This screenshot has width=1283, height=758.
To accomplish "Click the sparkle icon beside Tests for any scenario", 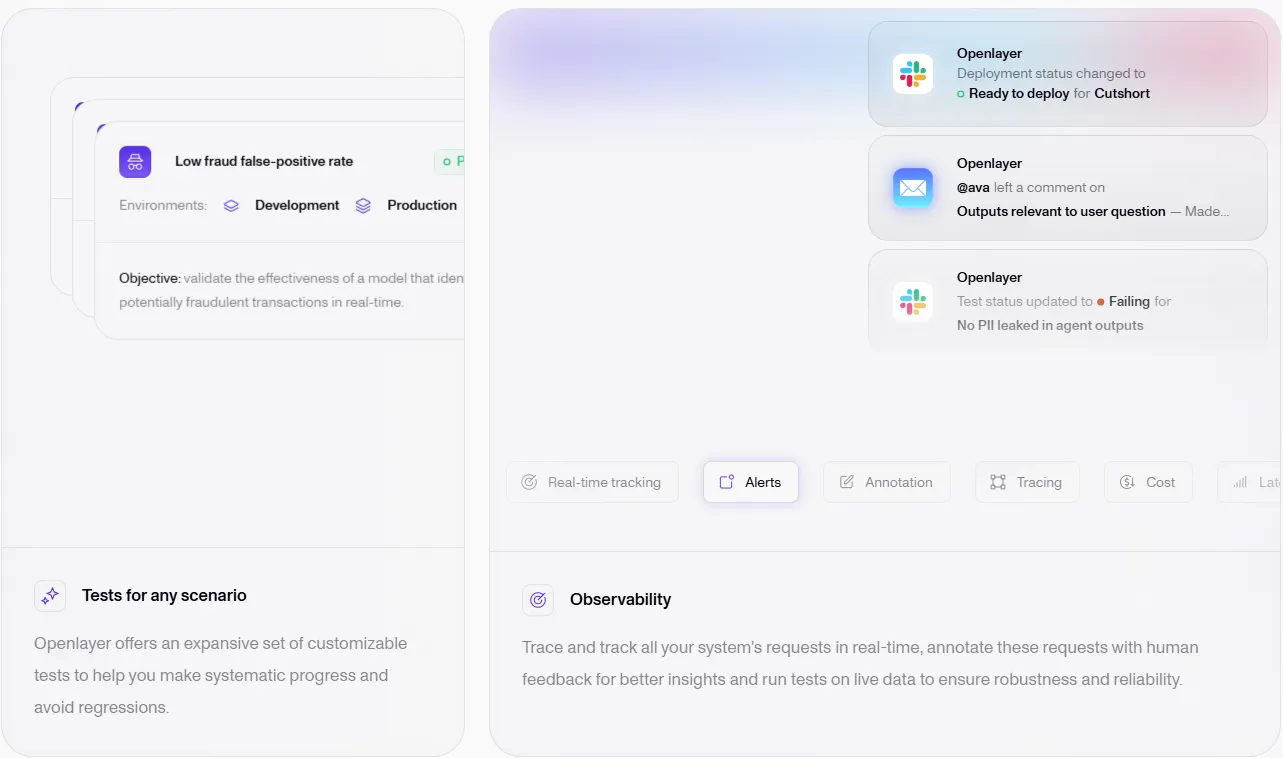I will pyautogui.click(x=50, y=596).
